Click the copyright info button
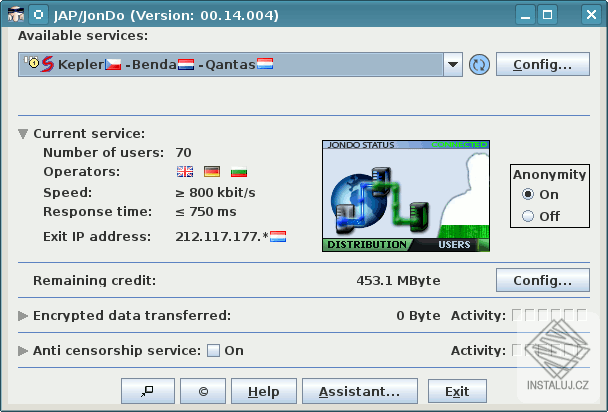This screenshot has width=608, height=412. 203,391
